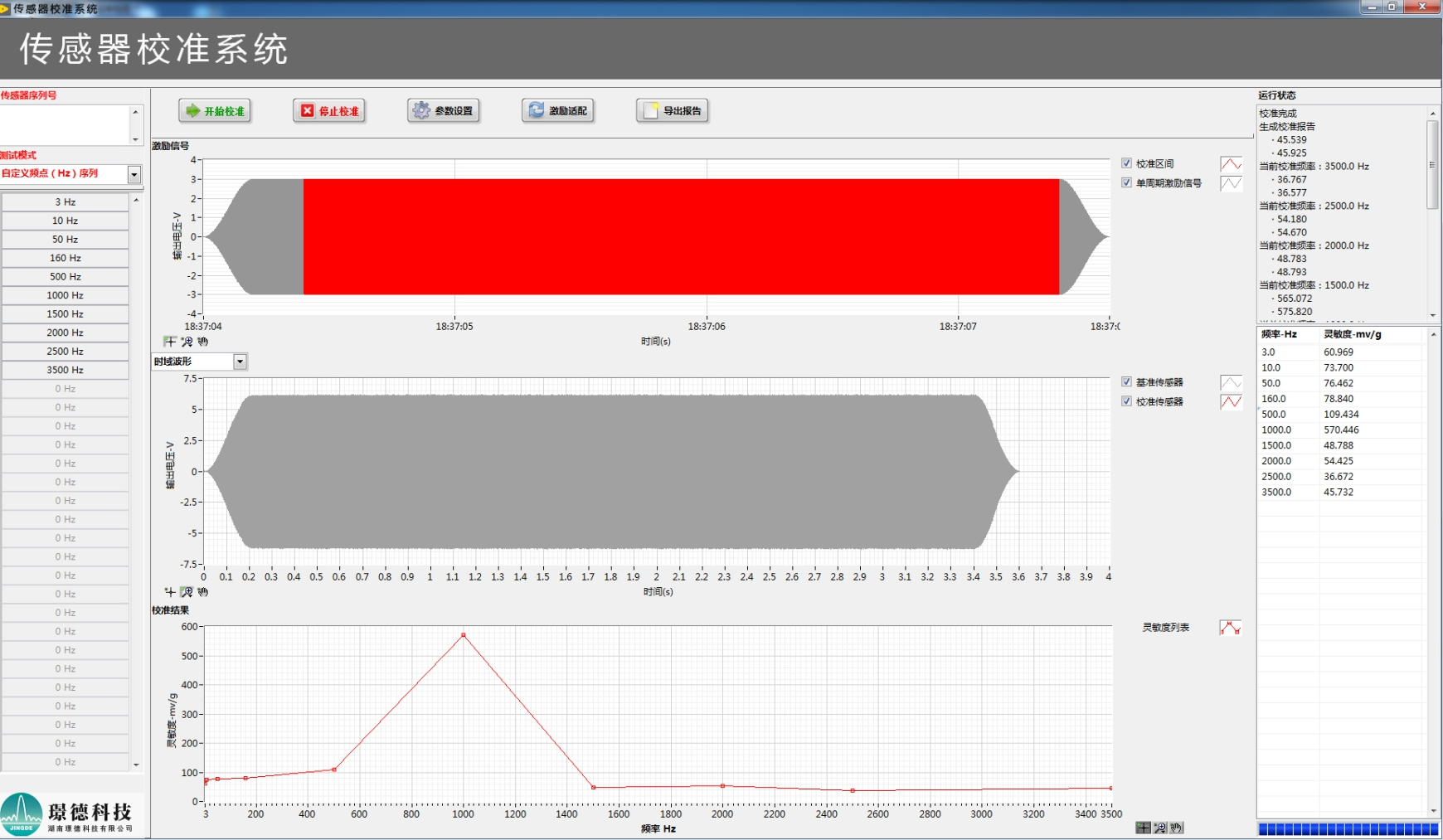Click the 璟德科技 company logo
The image size is (1443, 840).
[x=68, y=813]
